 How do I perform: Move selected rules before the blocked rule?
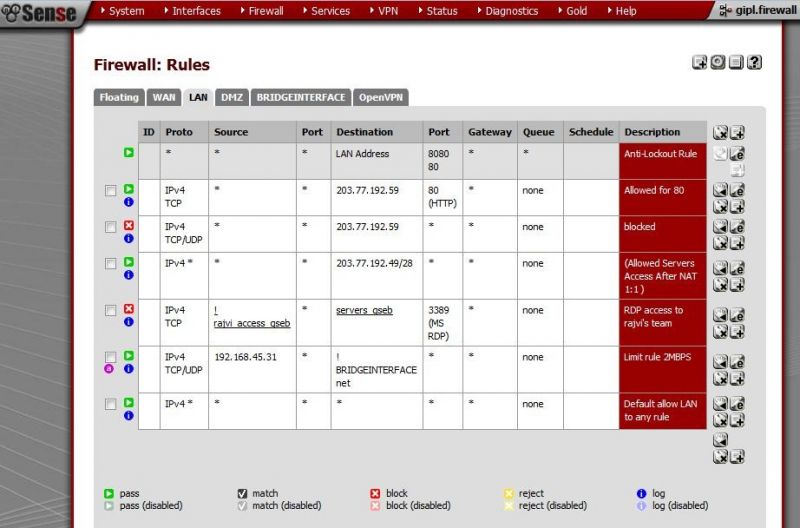(720, 227)
